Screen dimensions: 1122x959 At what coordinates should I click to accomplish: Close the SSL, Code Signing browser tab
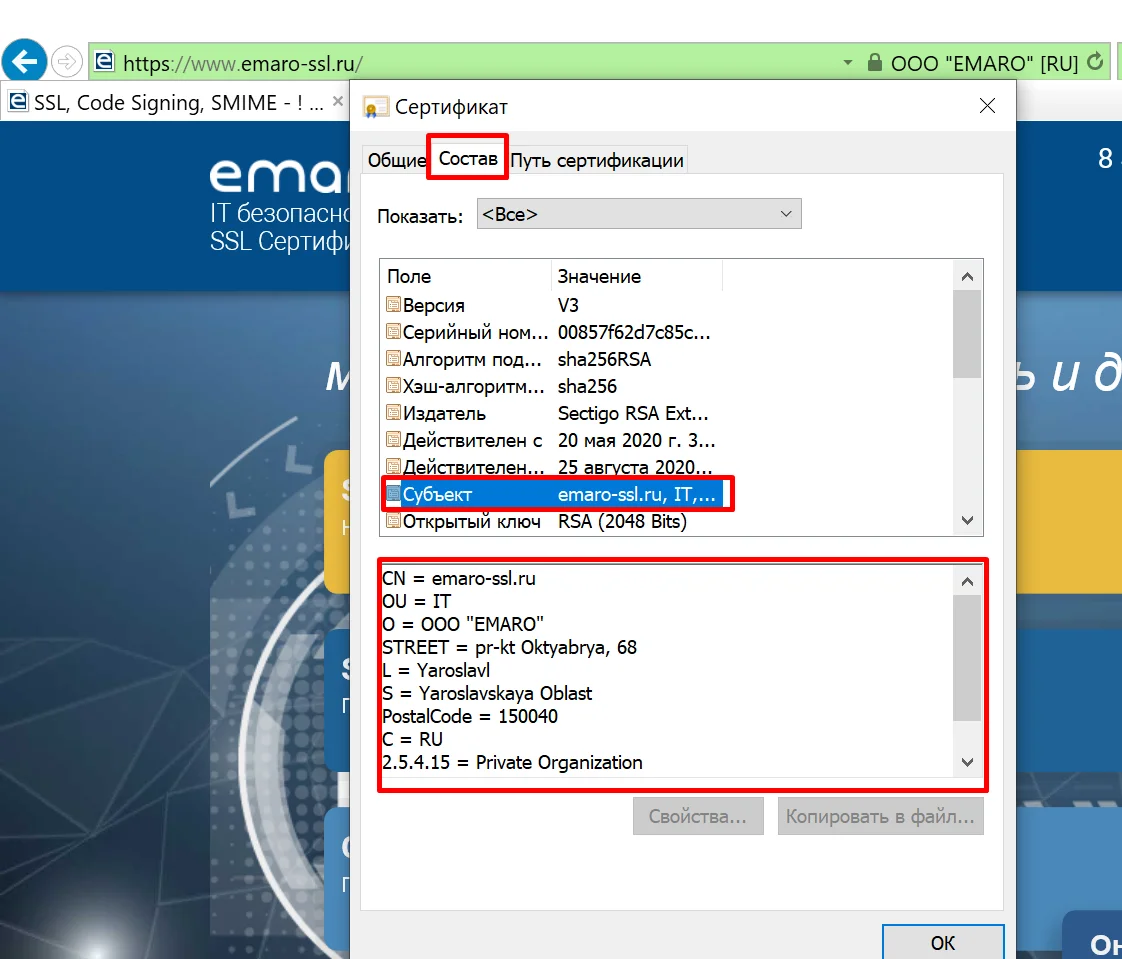point(338,102)
